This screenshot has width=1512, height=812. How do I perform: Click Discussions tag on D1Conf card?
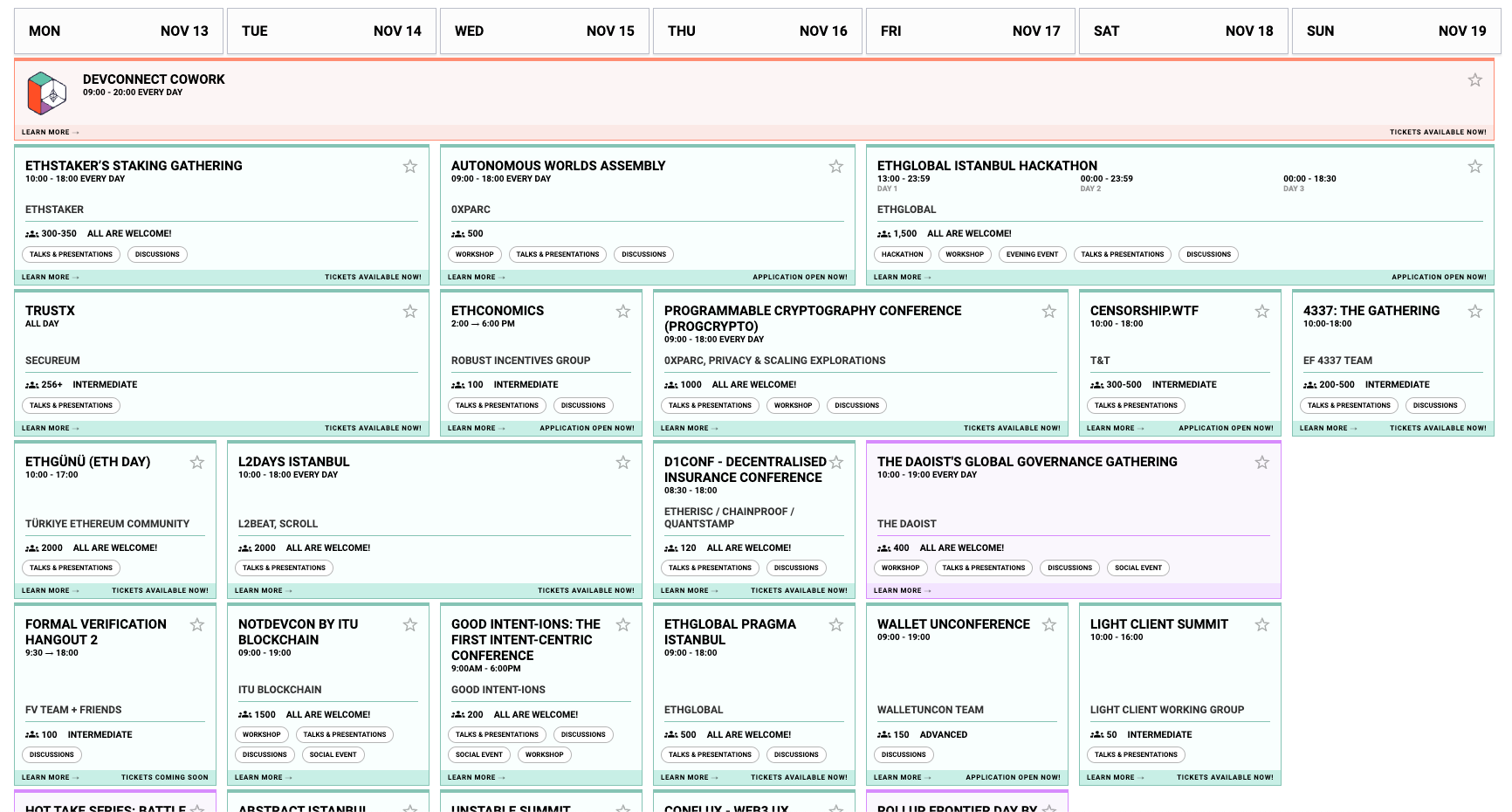coord(796,568)
